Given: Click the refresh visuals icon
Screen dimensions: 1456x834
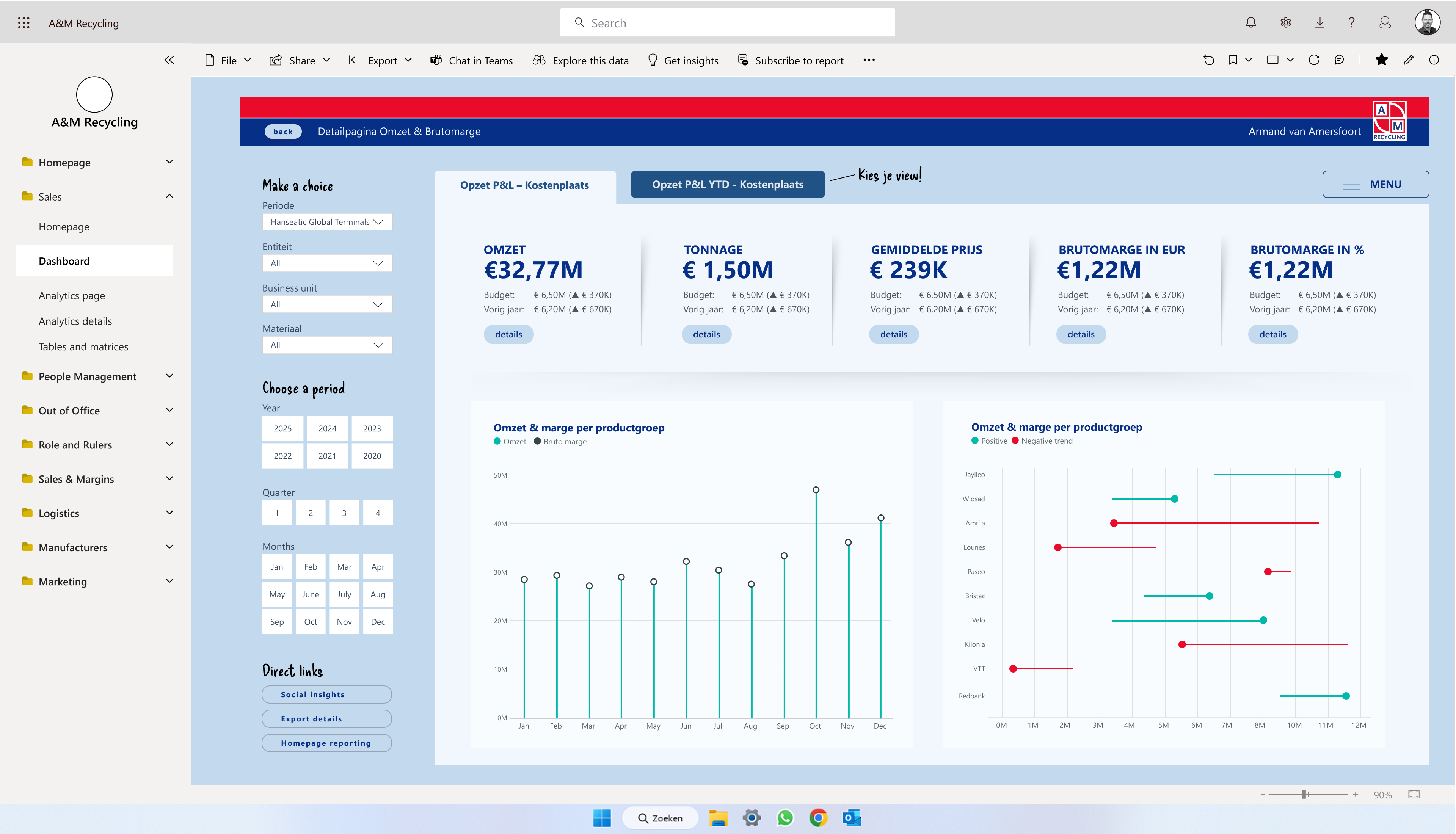Looking at the screenshot, I should tap(1314, 60).
